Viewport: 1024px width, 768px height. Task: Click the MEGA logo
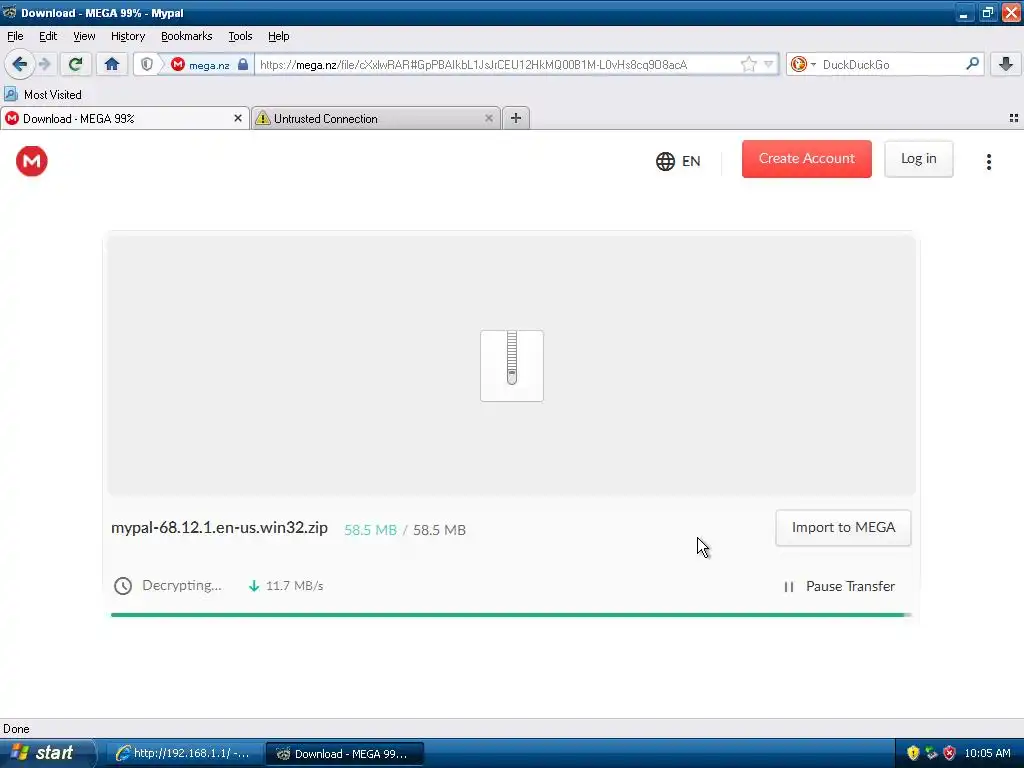(31, 161)
